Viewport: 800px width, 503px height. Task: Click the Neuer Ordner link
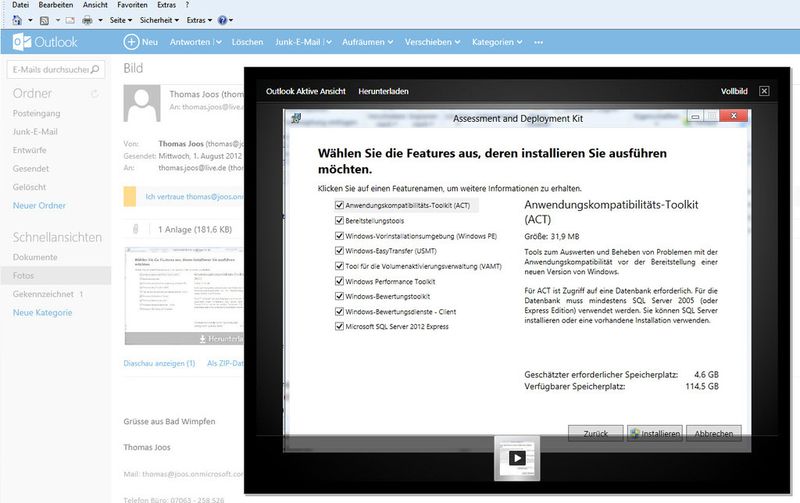tap(39, 206)
